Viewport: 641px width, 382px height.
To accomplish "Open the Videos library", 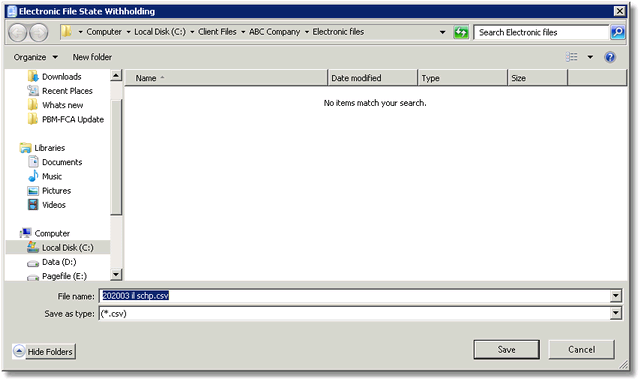I will pos(54,204).
